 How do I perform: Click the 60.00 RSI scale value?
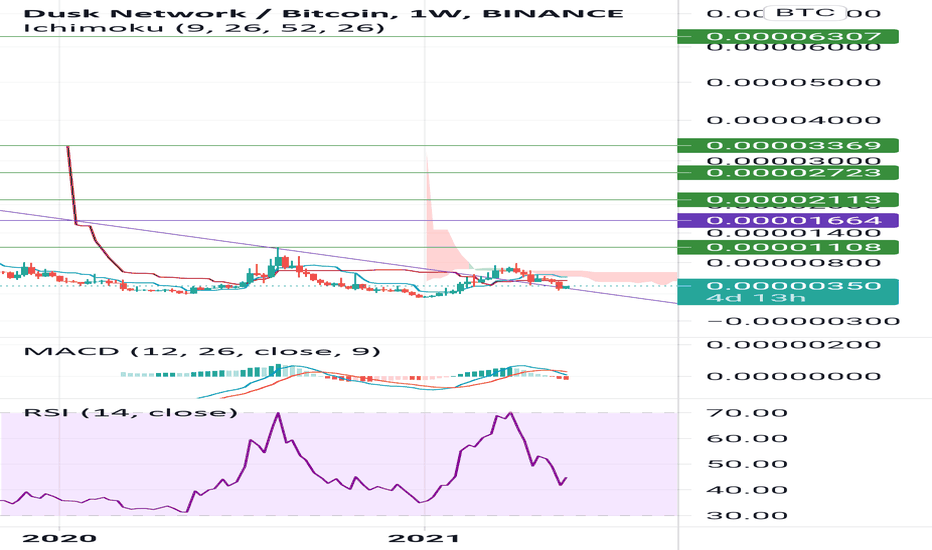pyautogui.click(x=748, y=438)
